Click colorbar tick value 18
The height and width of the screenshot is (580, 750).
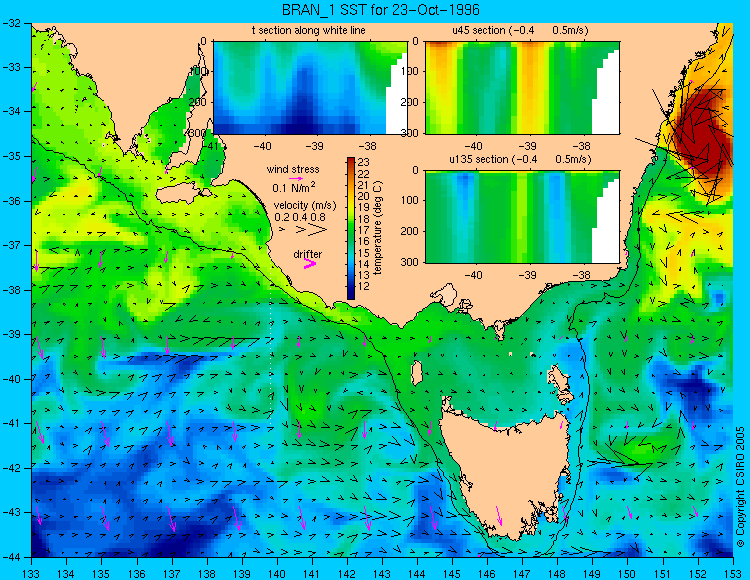click(364, 219)
